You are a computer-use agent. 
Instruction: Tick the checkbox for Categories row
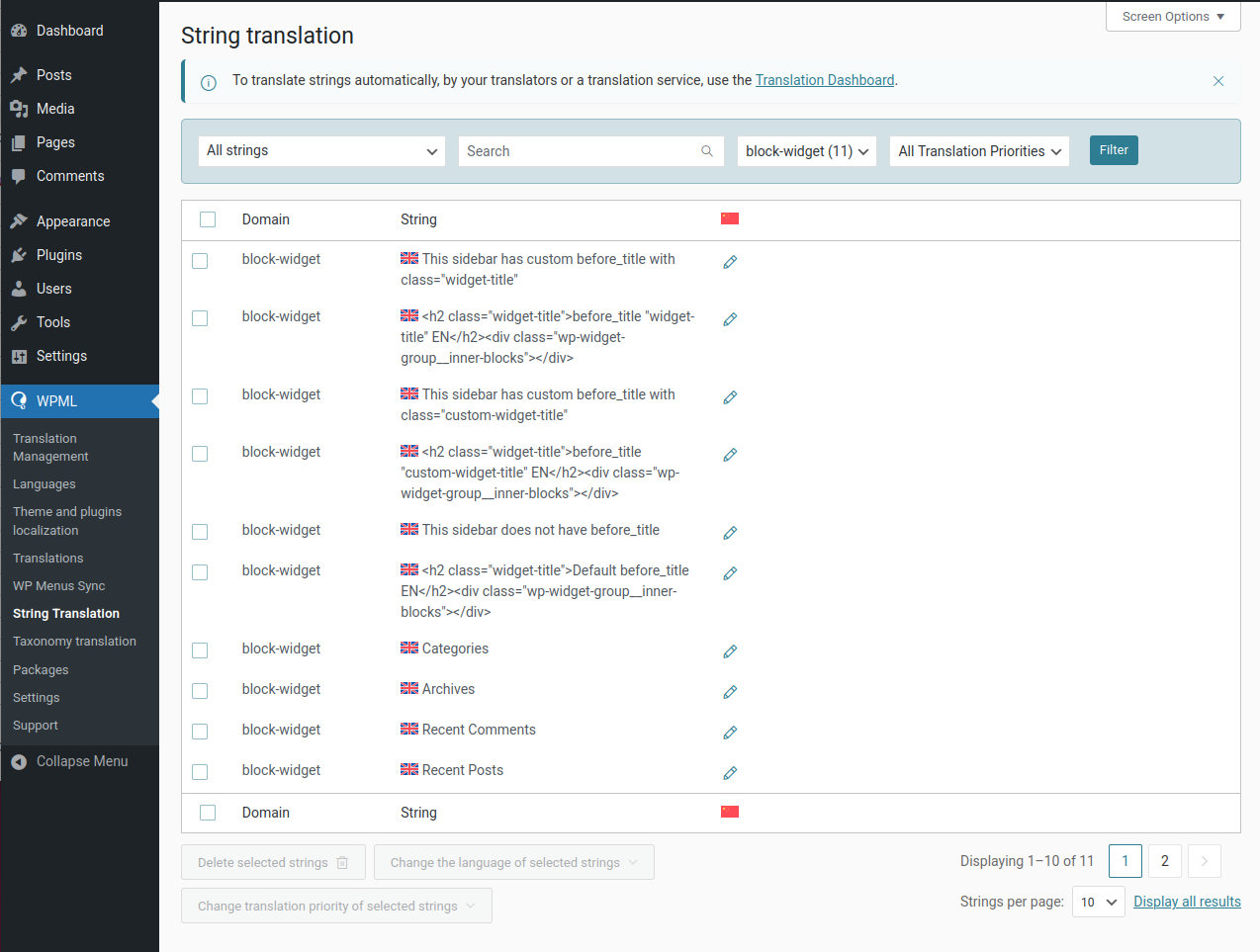tap(200, 650)
